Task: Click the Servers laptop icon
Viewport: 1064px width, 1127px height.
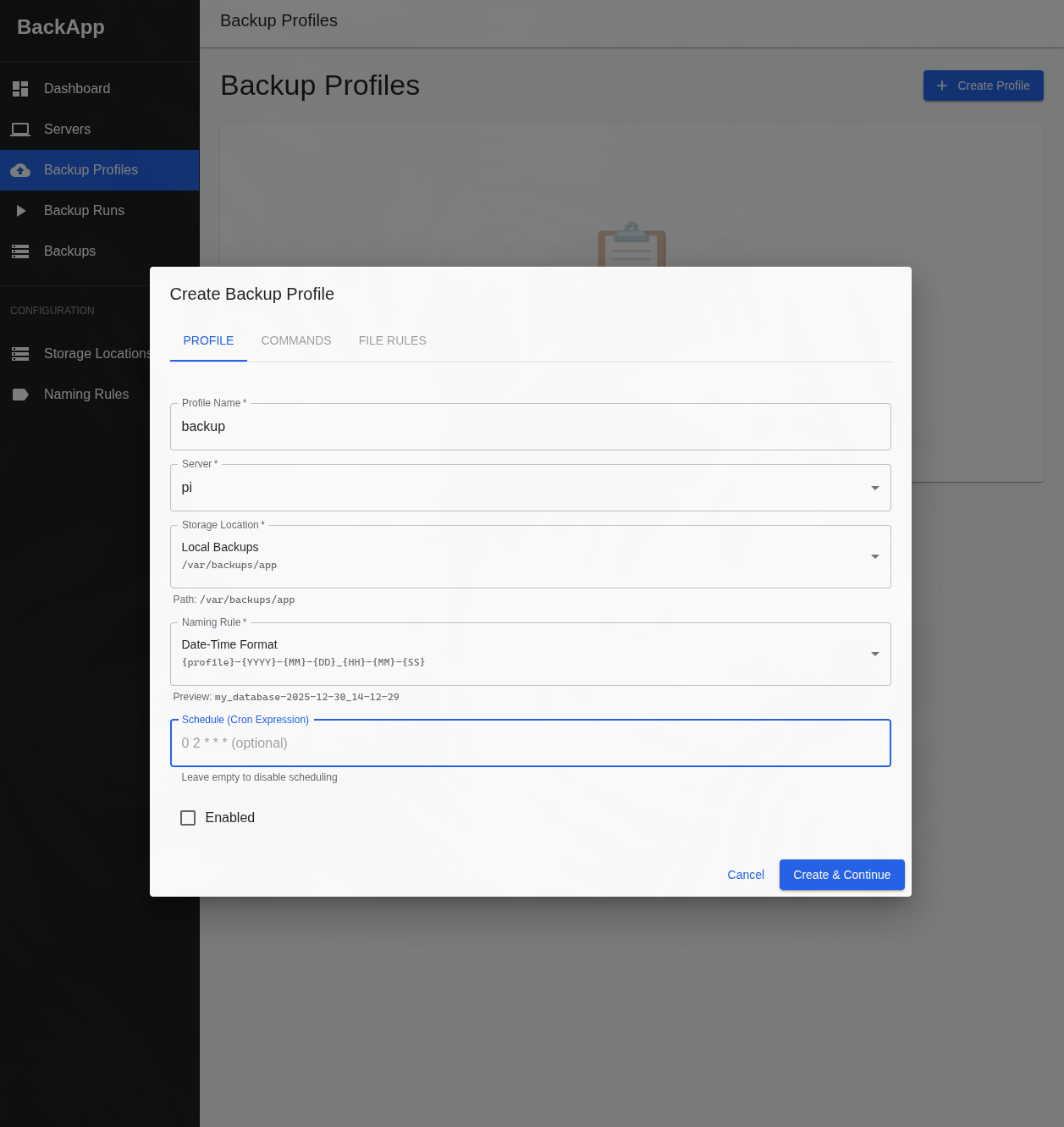Action: point(20,130)
